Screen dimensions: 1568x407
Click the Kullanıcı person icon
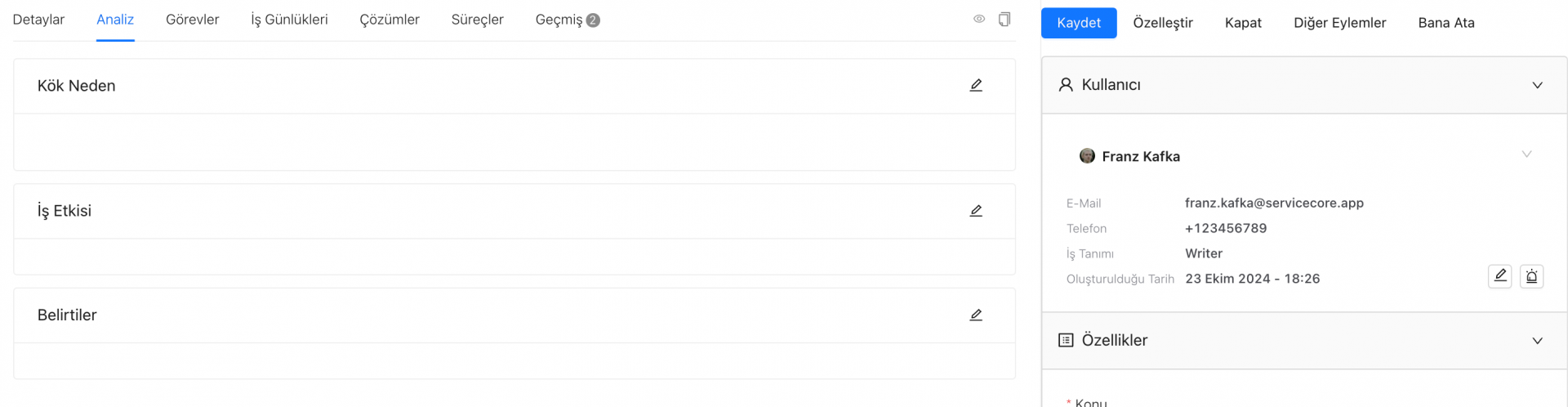point(1066,85)
